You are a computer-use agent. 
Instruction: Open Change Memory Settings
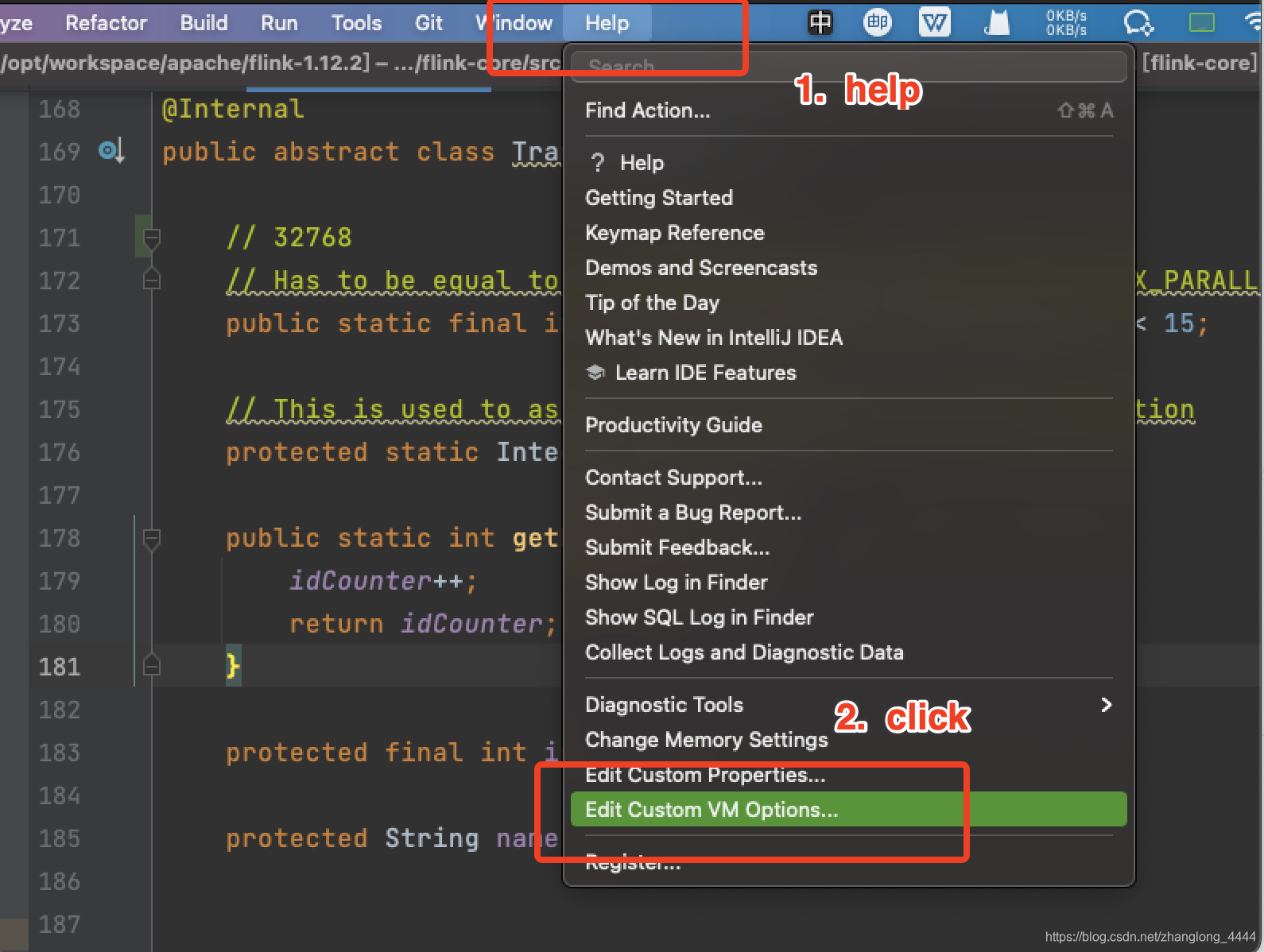[848, 740]
